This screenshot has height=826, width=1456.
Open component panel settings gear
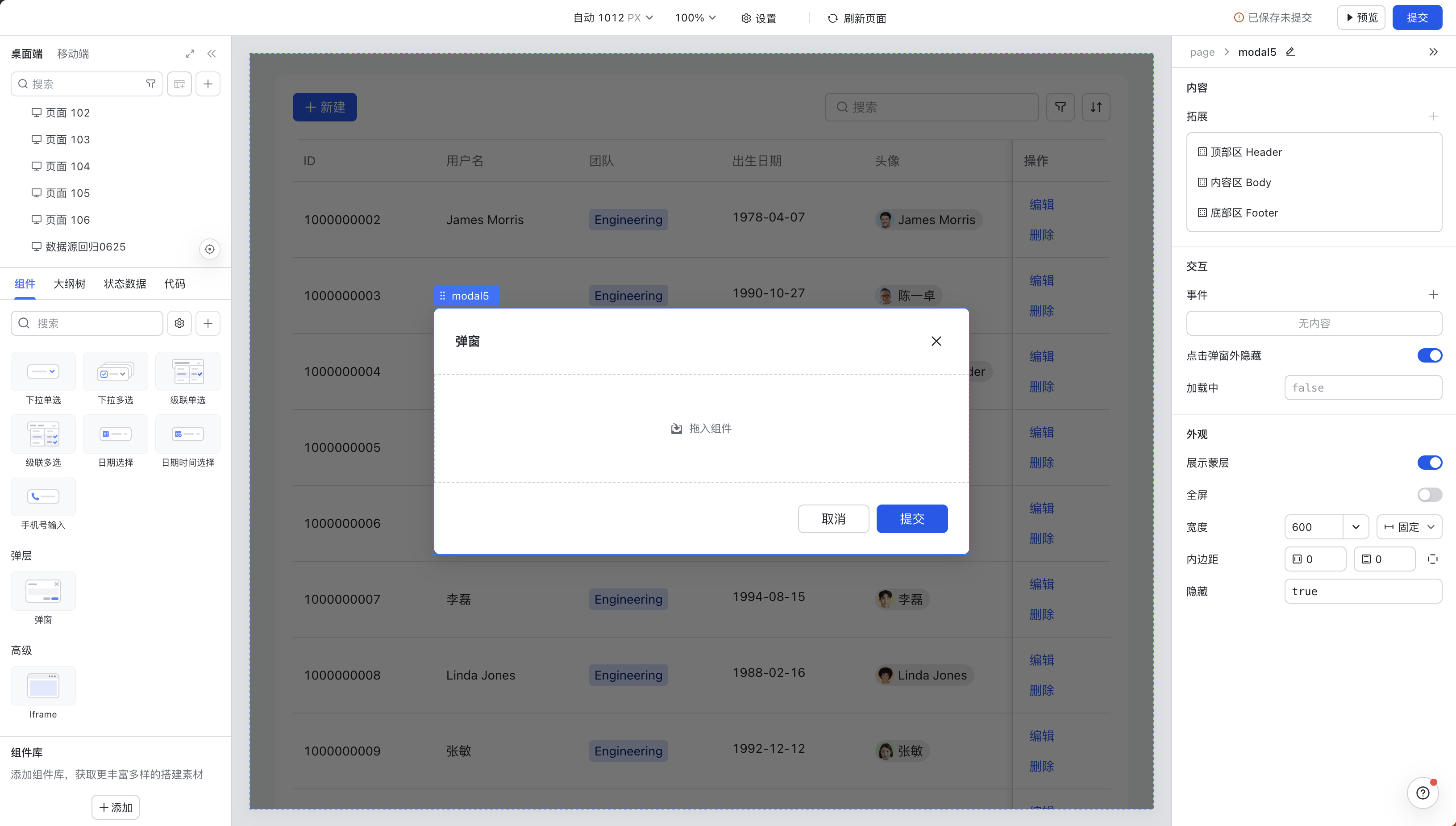tap(179, 323)
